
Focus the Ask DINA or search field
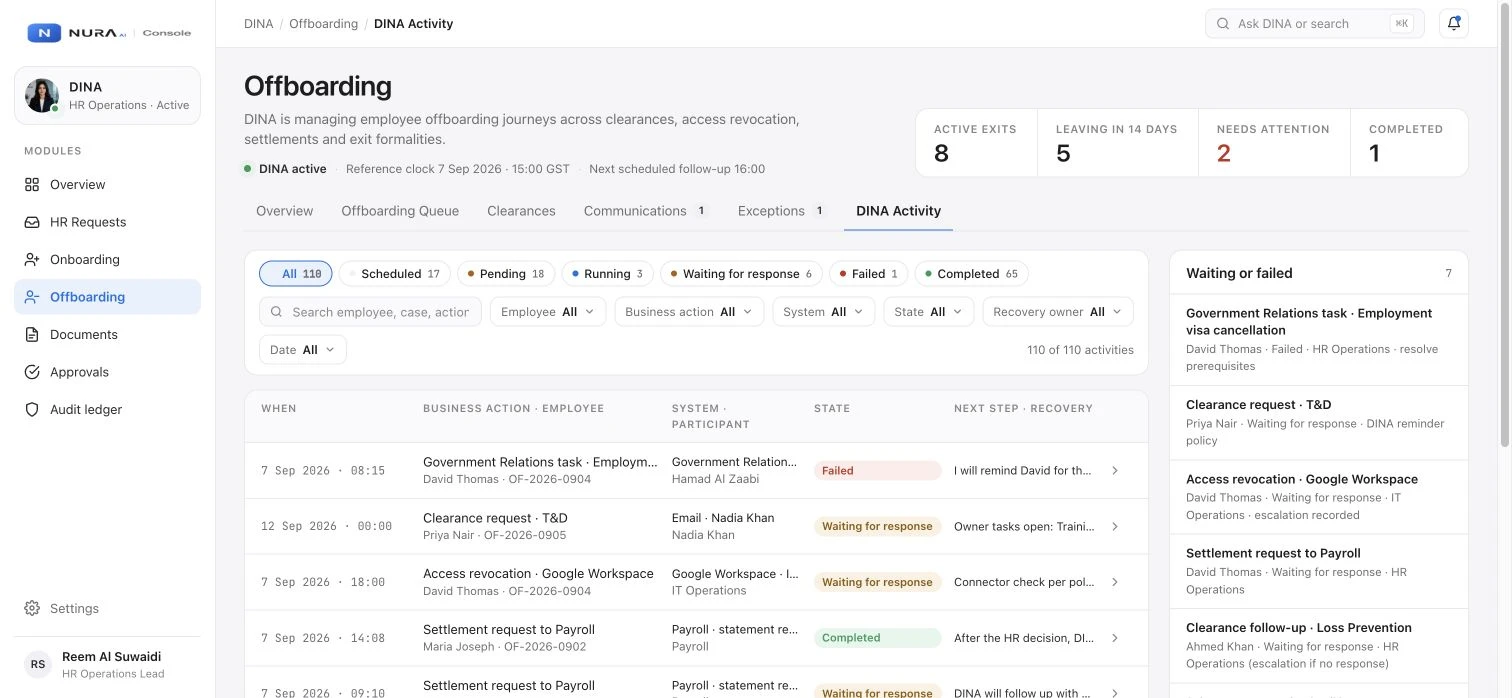1315,24
